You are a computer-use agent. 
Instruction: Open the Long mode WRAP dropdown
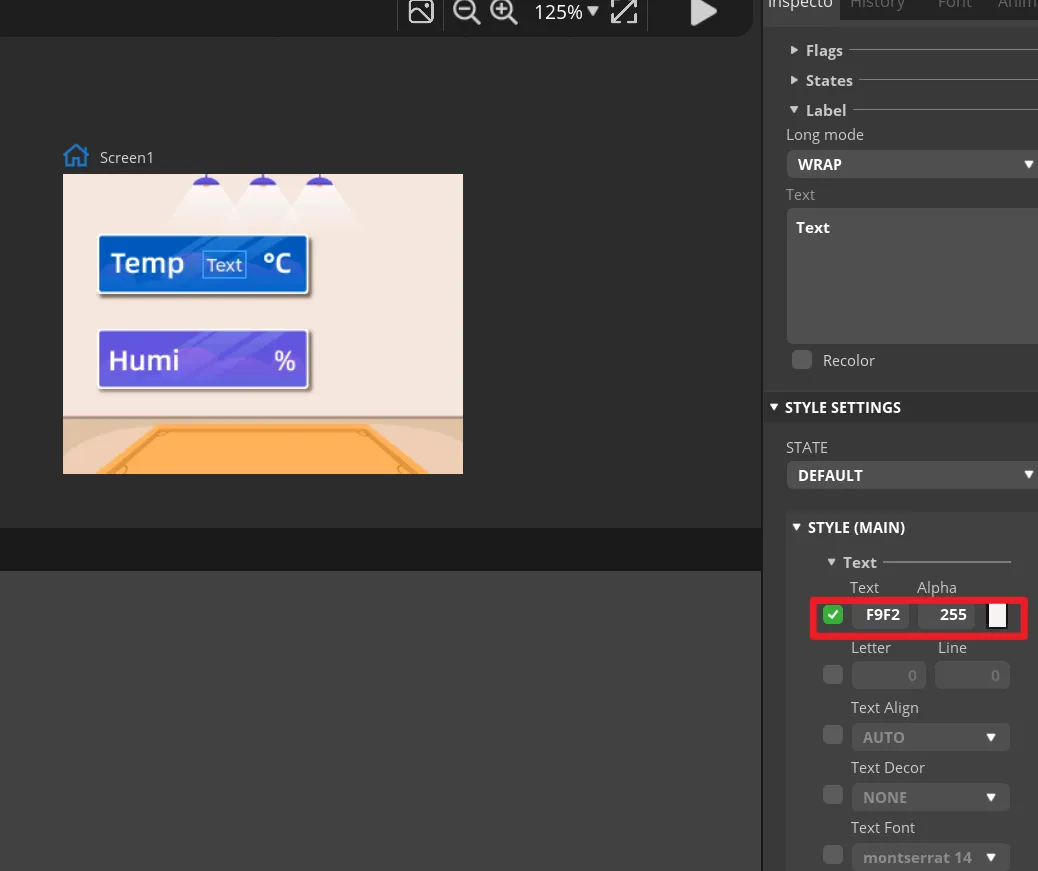(912, 164)
